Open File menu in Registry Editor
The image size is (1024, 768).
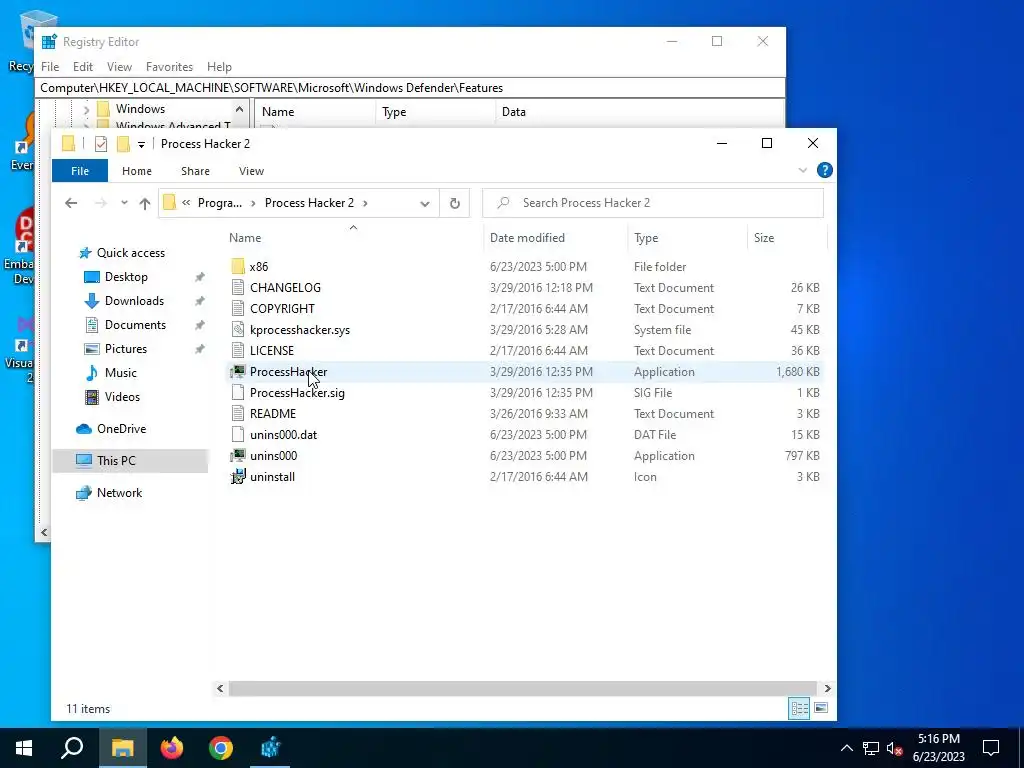click(50, 67)
